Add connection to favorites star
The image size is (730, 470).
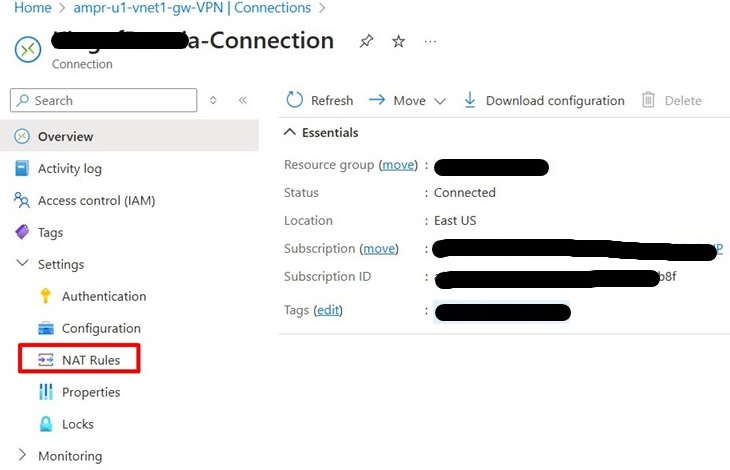[398, 41]
